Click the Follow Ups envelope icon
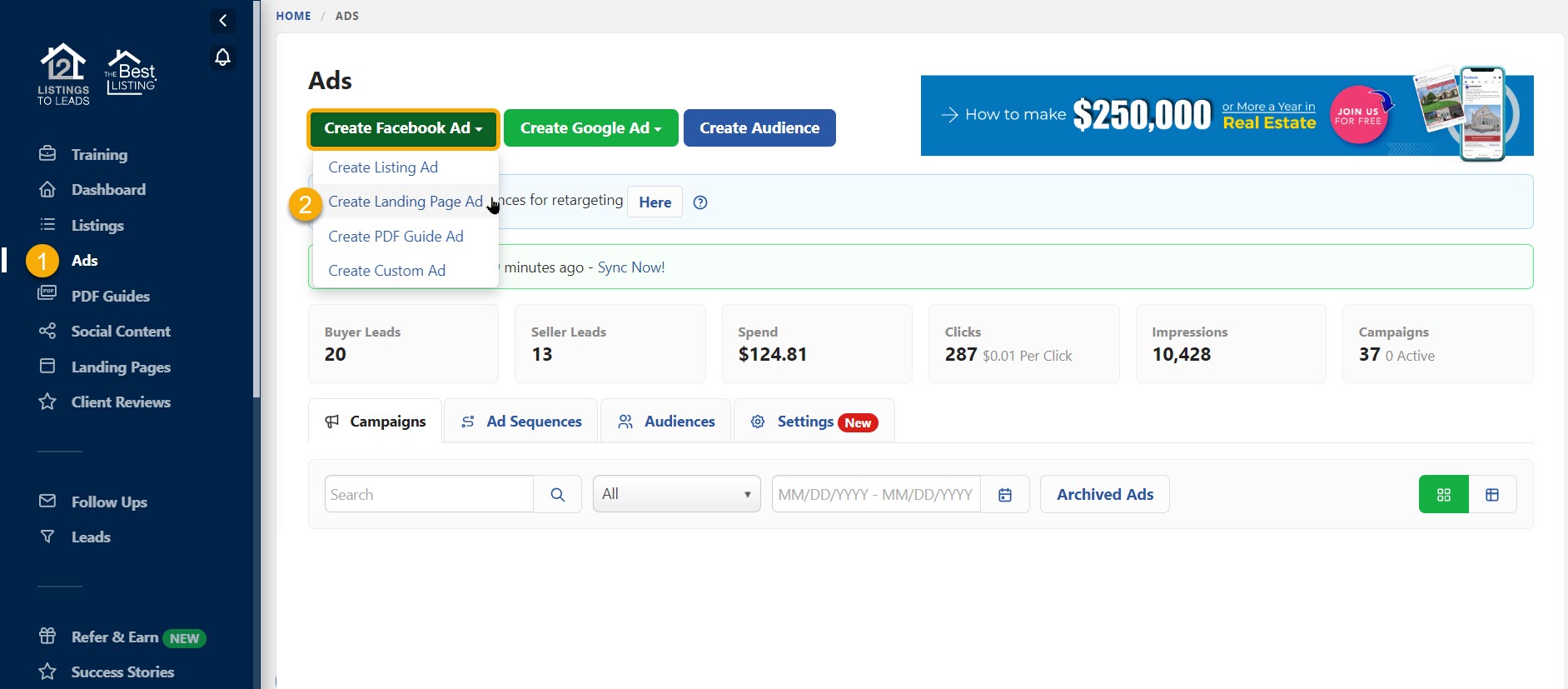The width and height of the screenshot is (1568, 689). (x=47, y=501)
